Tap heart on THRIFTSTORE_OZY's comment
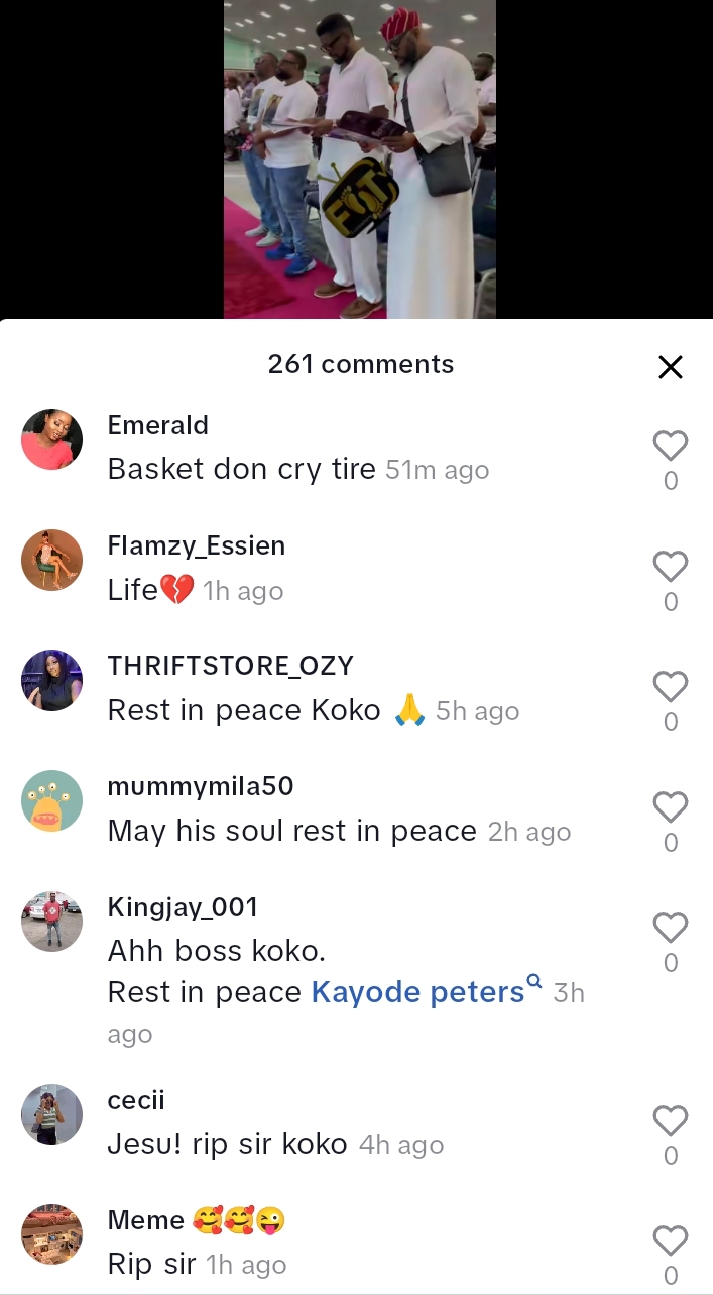 tap(670, 687)
